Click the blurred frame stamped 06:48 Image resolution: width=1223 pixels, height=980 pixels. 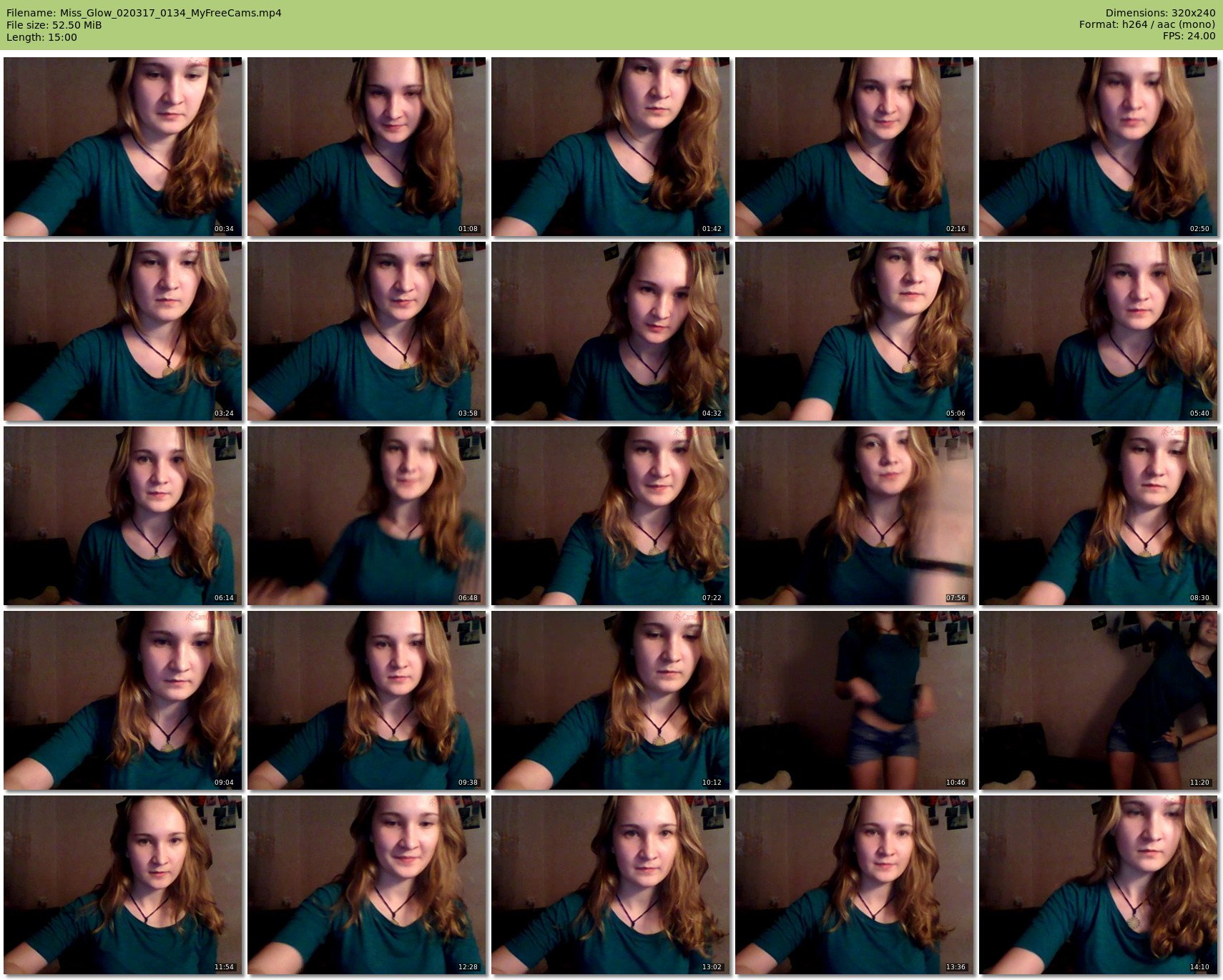coord(367,516)
